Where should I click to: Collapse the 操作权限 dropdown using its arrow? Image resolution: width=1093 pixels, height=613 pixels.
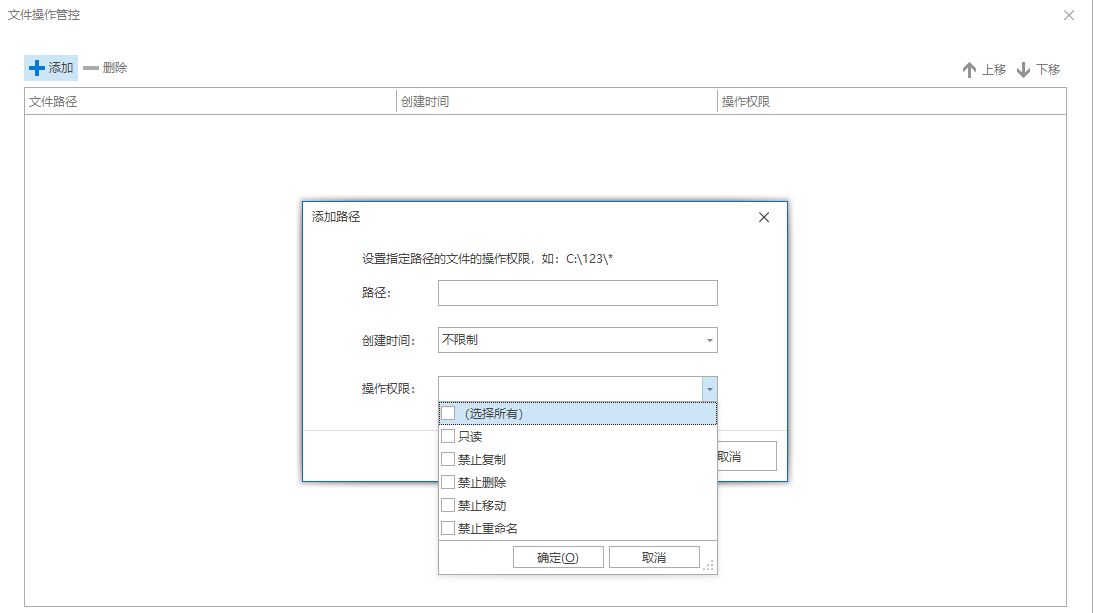coord(710,389)
